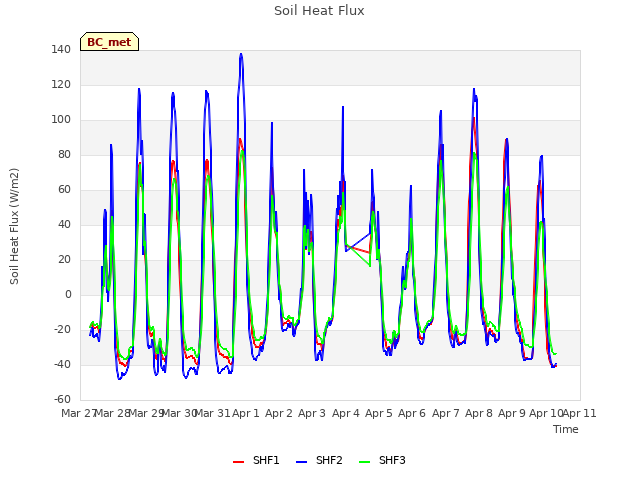The width and height of the screenshot is (640, 480).
Task: Click the Apr 6 x-axis tick label
Action: click(x=412, y=413)
